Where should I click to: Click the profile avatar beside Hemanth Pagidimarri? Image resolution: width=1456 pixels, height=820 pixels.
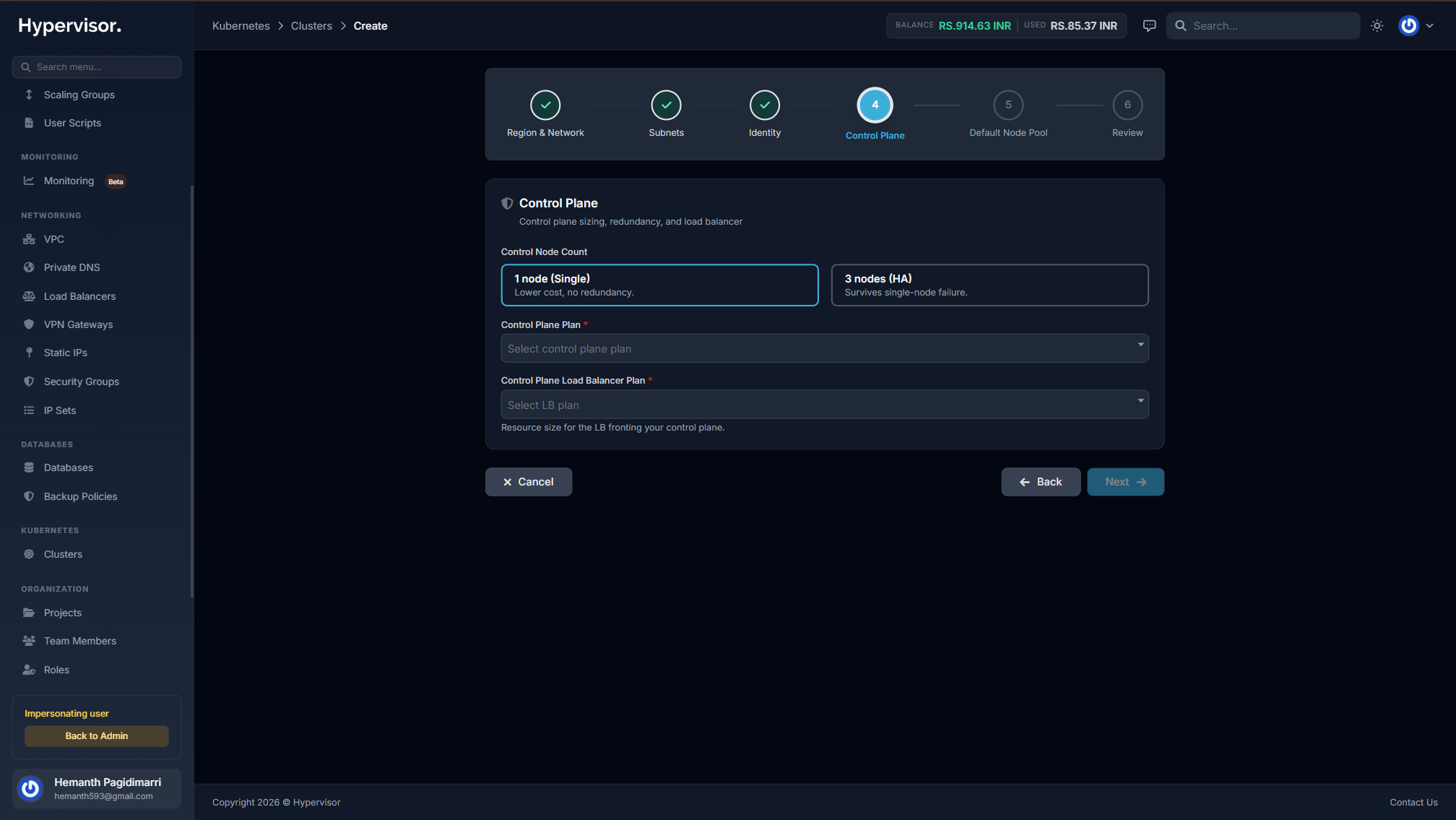30,788
